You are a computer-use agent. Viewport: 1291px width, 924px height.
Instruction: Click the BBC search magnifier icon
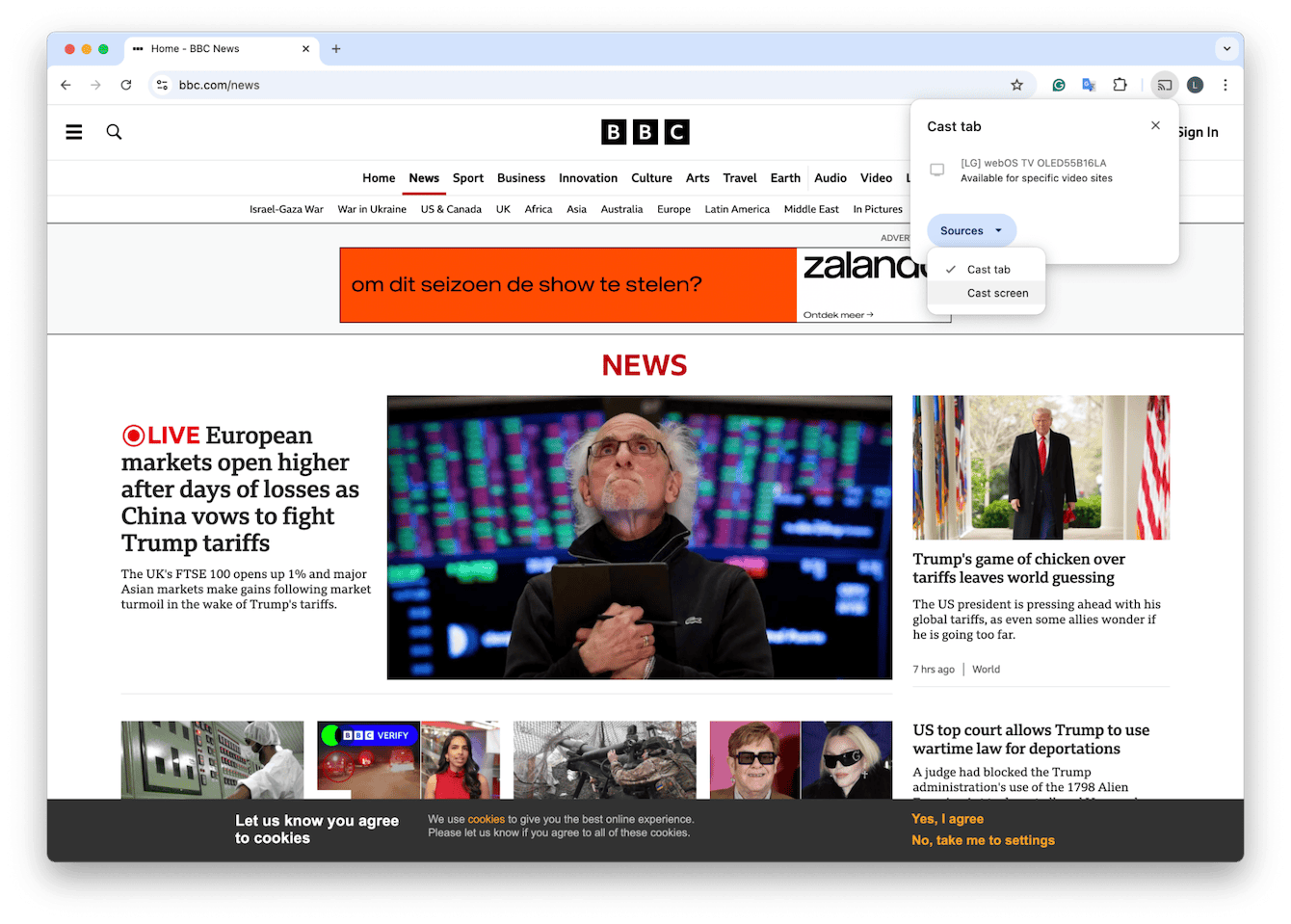tap(114, 132)
